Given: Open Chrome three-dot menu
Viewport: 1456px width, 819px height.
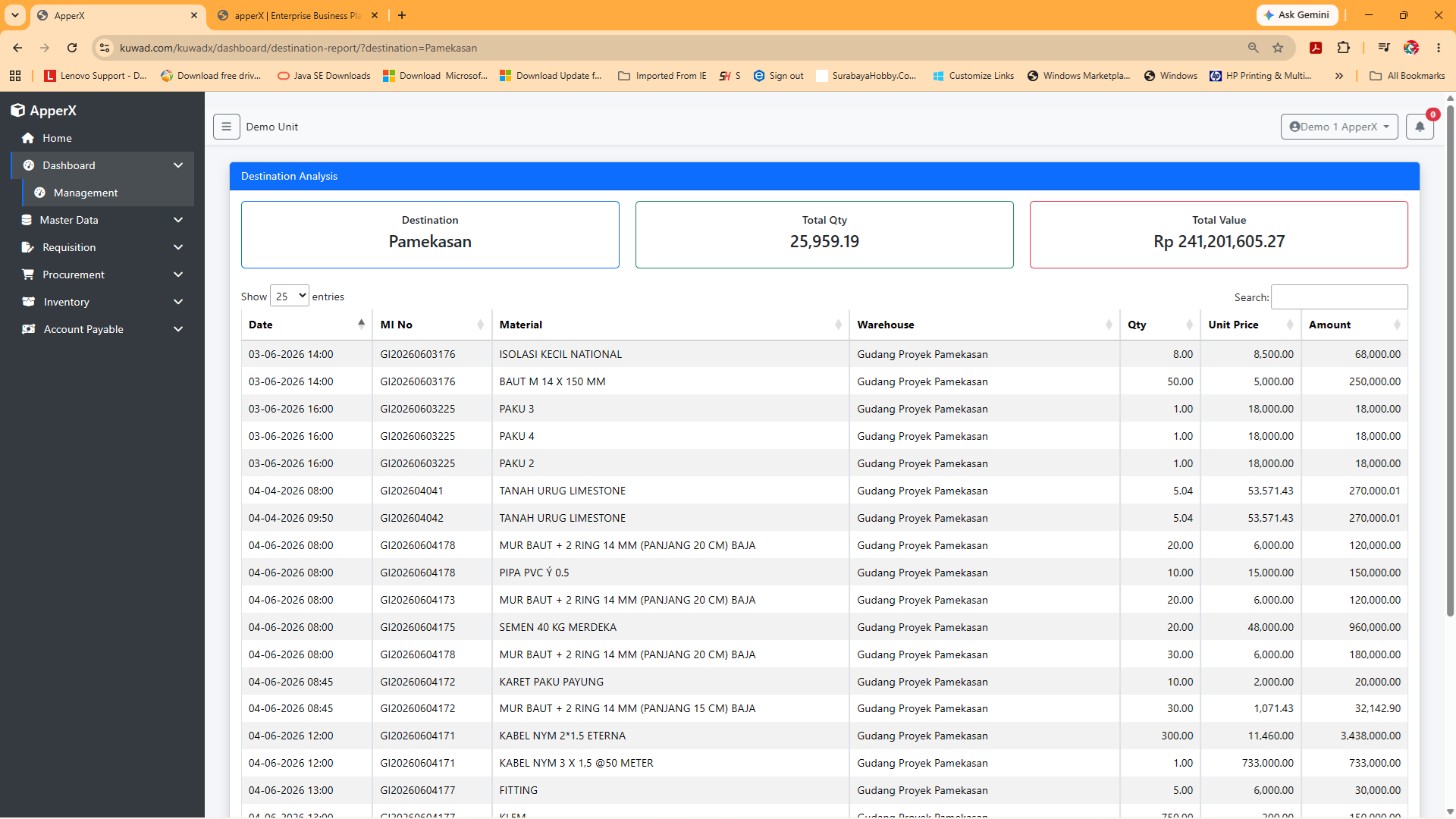Looking at the screenshot, I should [1439, 48].
